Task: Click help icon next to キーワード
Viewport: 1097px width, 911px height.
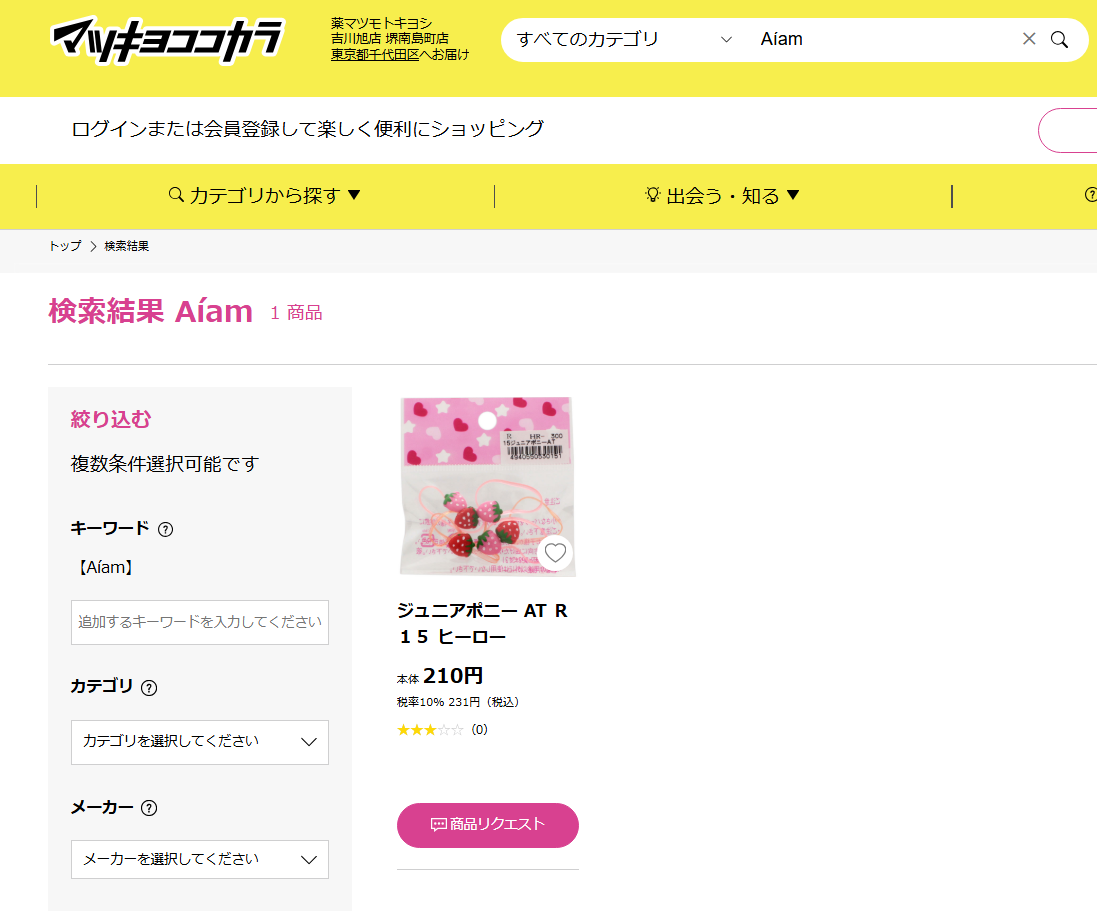Action: (x=165, y=530)
